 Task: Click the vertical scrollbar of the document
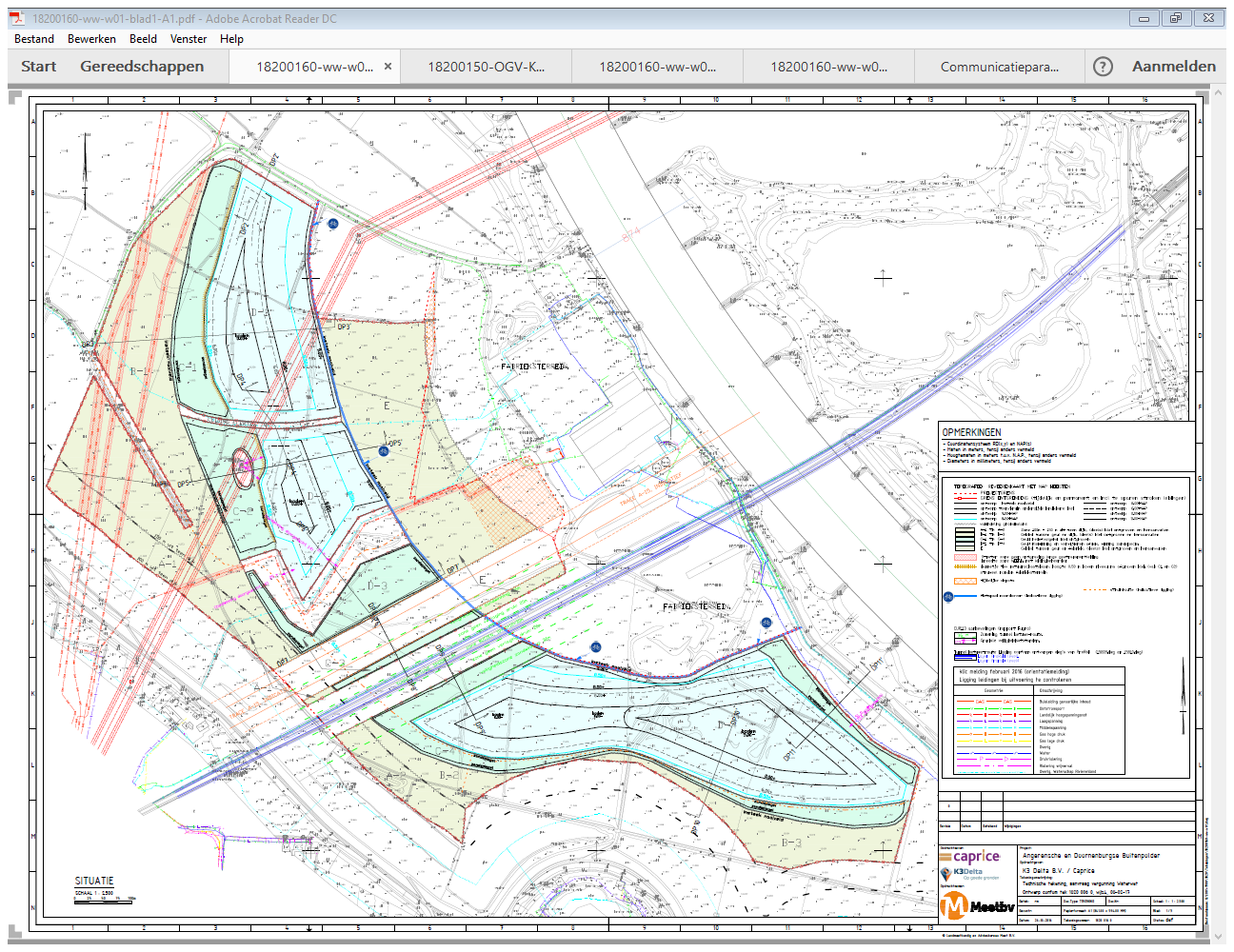[x=1216, y=514]
